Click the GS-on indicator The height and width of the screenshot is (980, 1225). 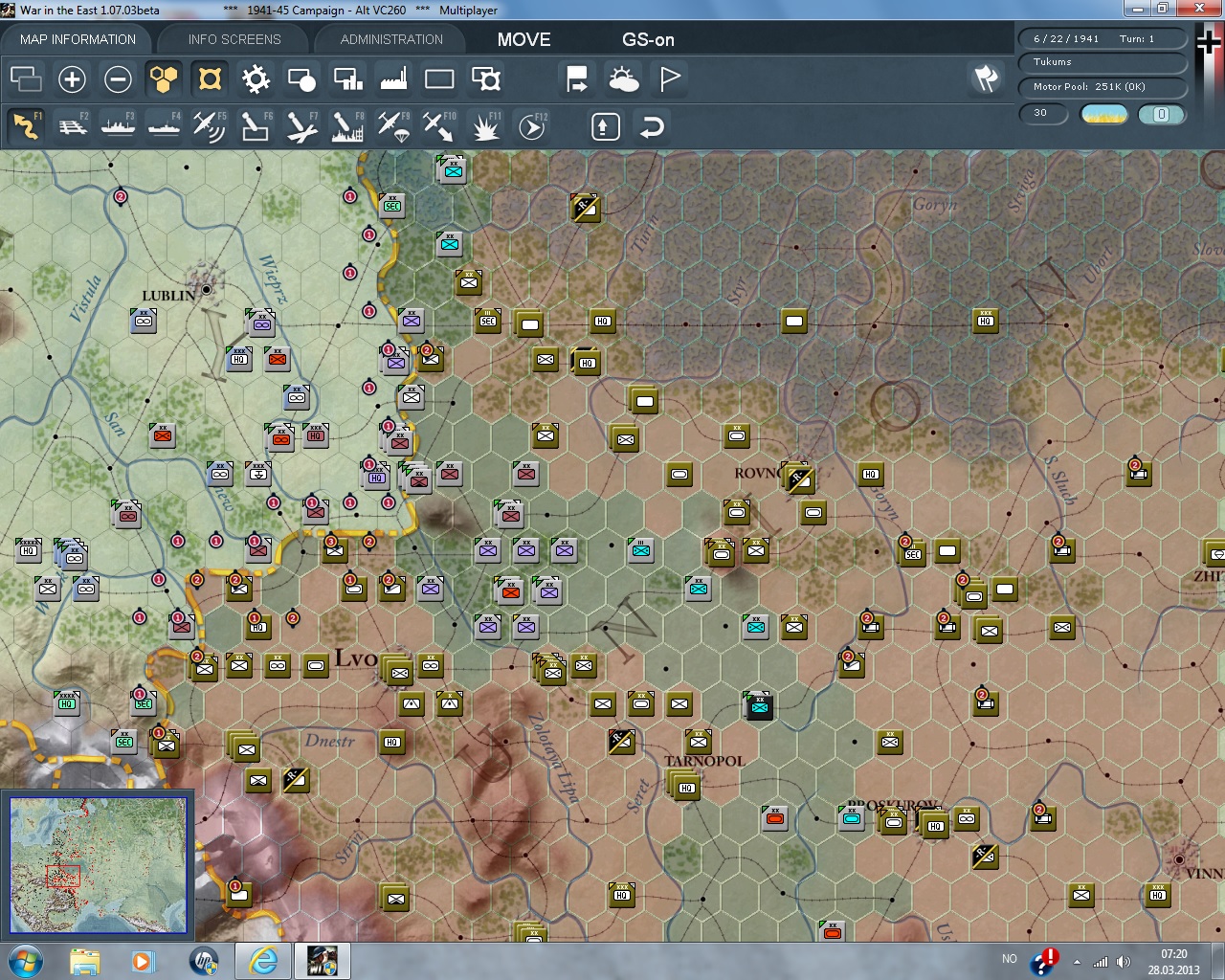(648, 39)
